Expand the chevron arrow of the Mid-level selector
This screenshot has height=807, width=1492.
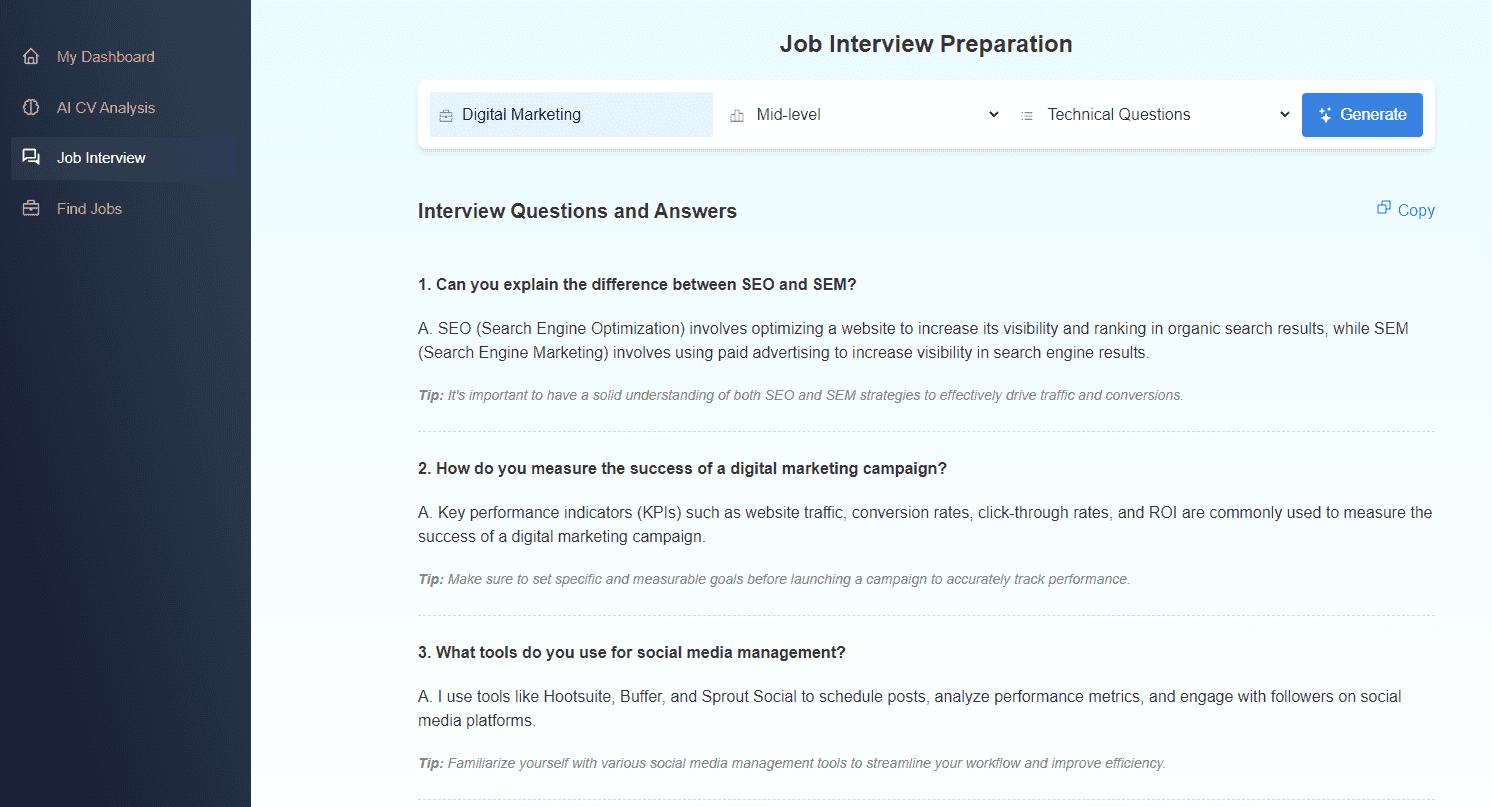click(993, 115)
